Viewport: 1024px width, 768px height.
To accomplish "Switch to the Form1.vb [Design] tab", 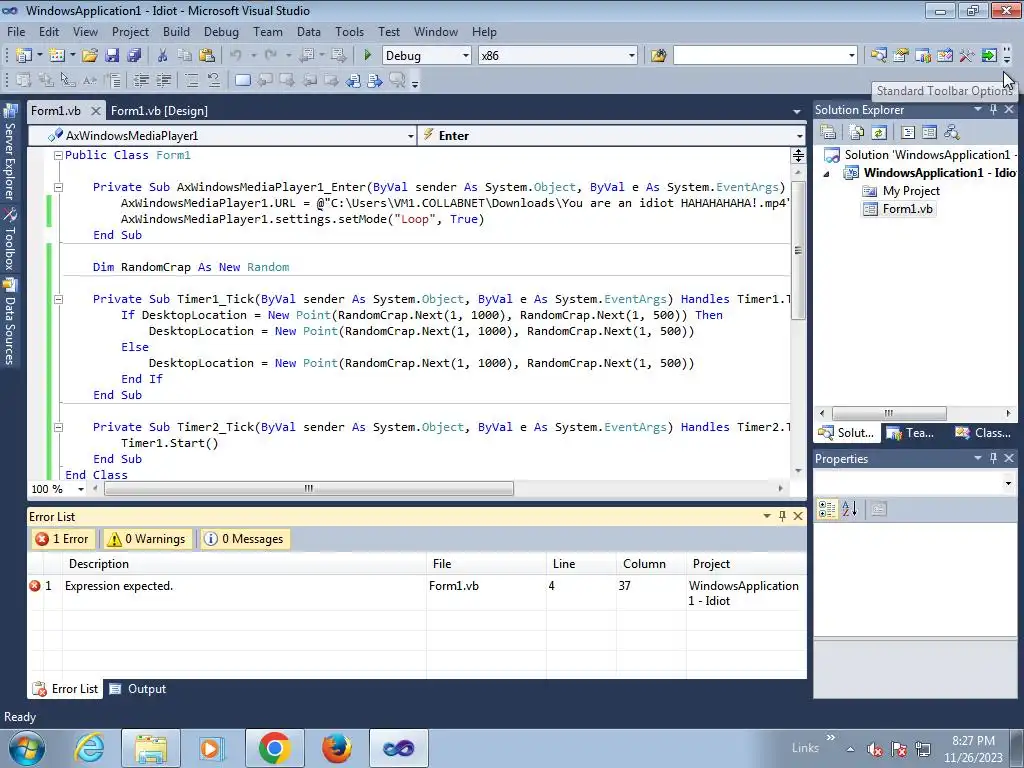I will (x=159, y=111).
